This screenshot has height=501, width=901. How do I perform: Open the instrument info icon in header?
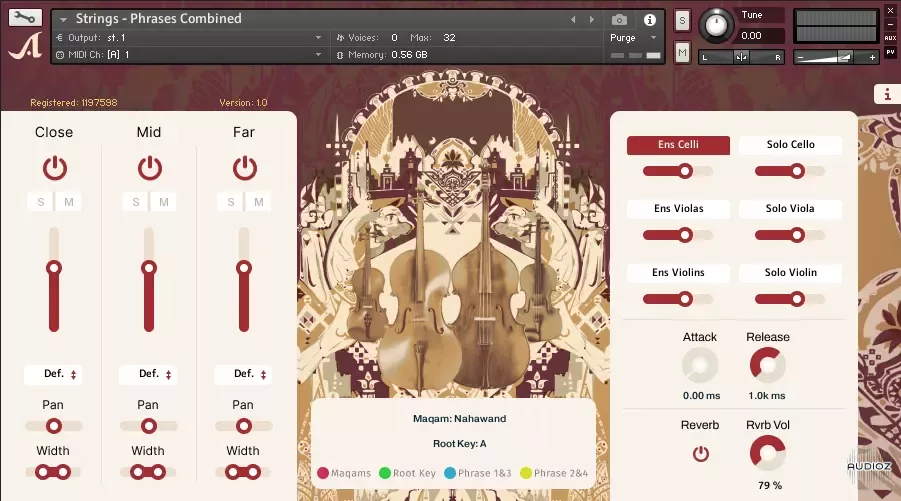click(650, 19)
